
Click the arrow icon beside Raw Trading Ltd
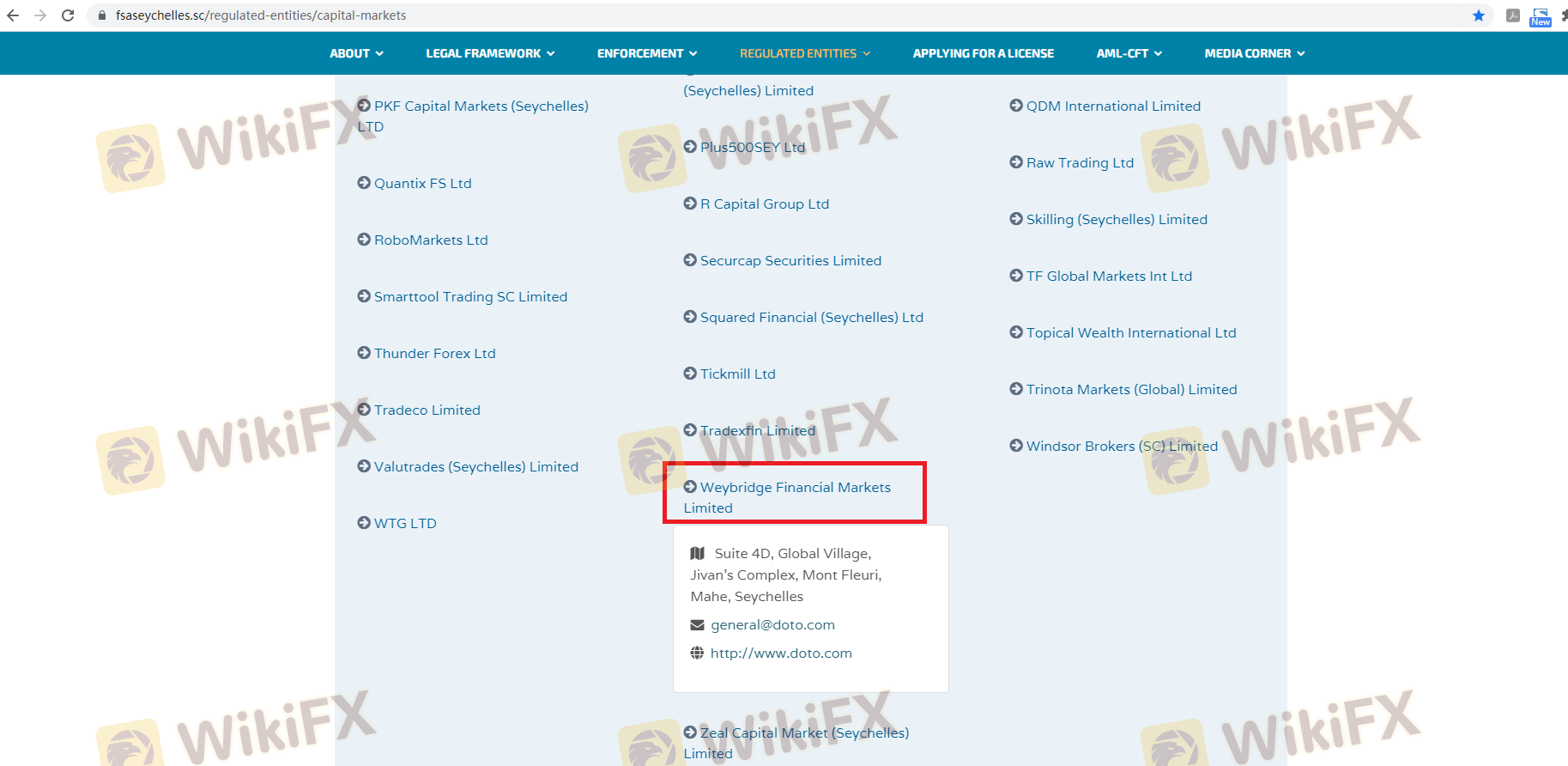tap(1016, 162)
